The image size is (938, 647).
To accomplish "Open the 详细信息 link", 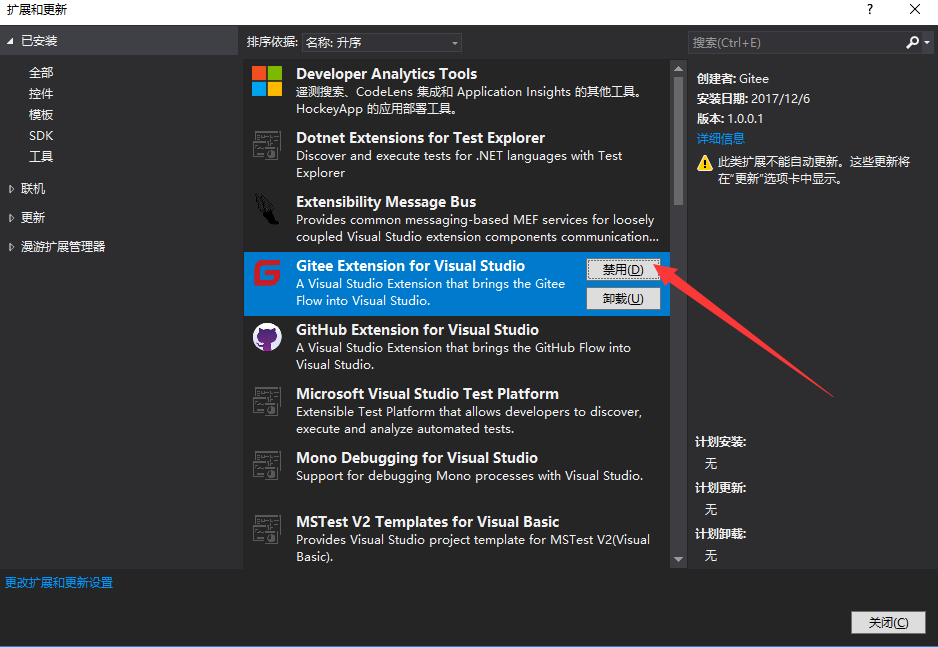I will pyautogui.click(x=720, y=139).
